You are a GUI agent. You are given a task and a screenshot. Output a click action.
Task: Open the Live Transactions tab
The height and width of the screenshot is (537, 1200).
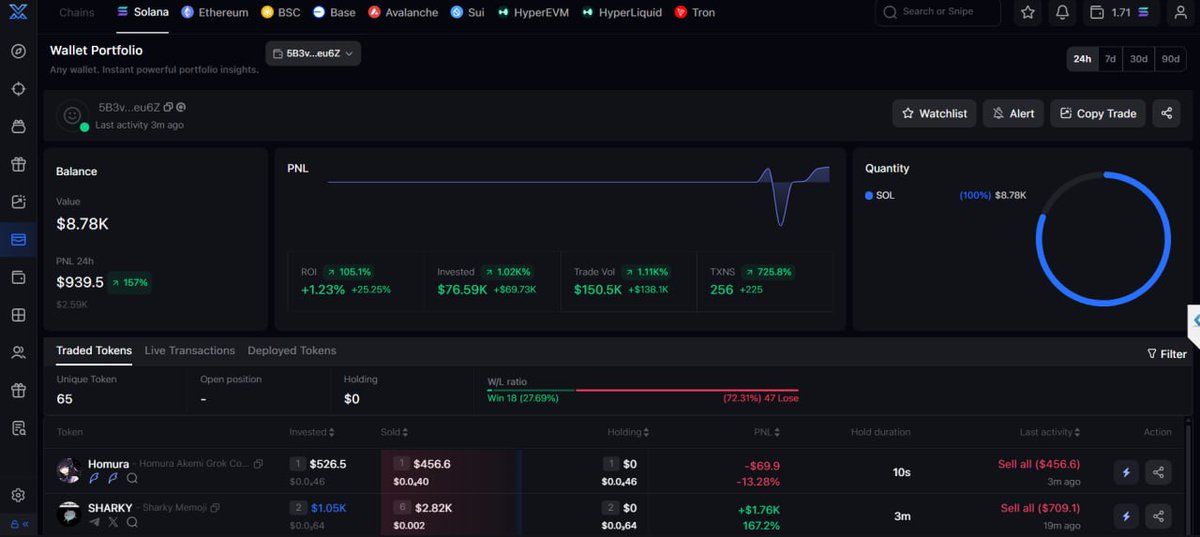[x=190, y=351]
